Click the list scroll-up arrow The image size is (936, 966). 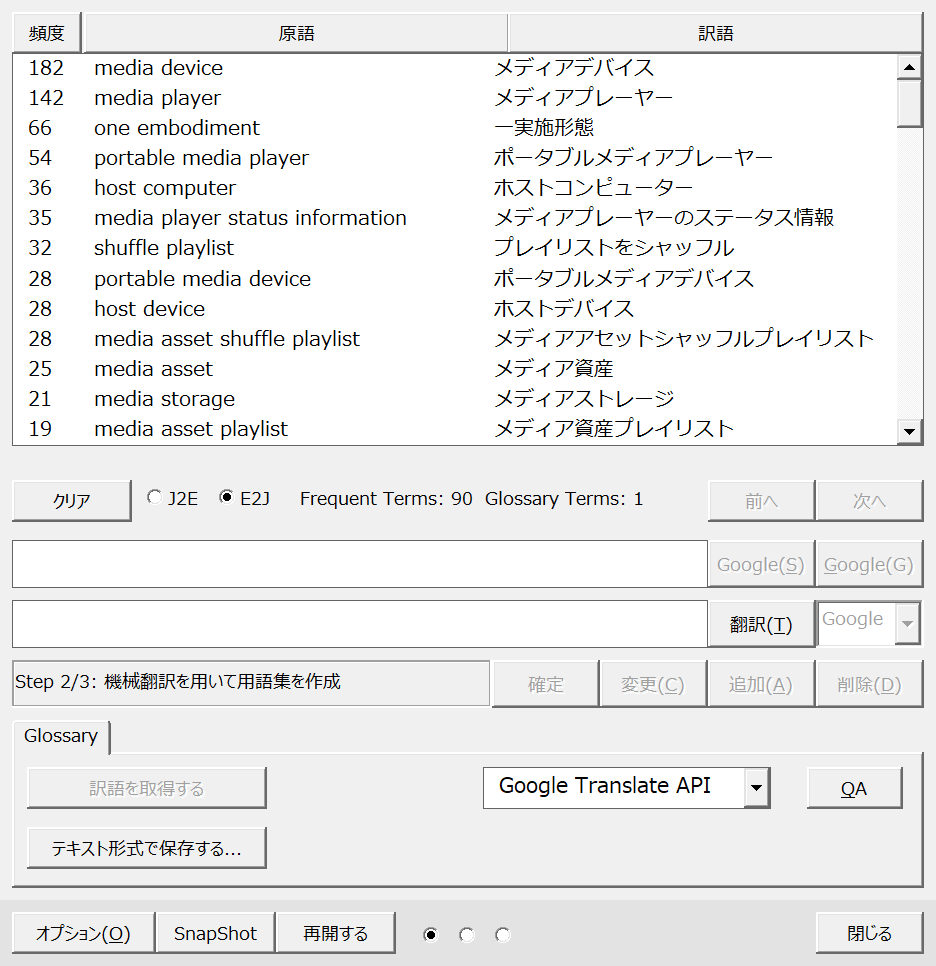click(x=909, y=68)
